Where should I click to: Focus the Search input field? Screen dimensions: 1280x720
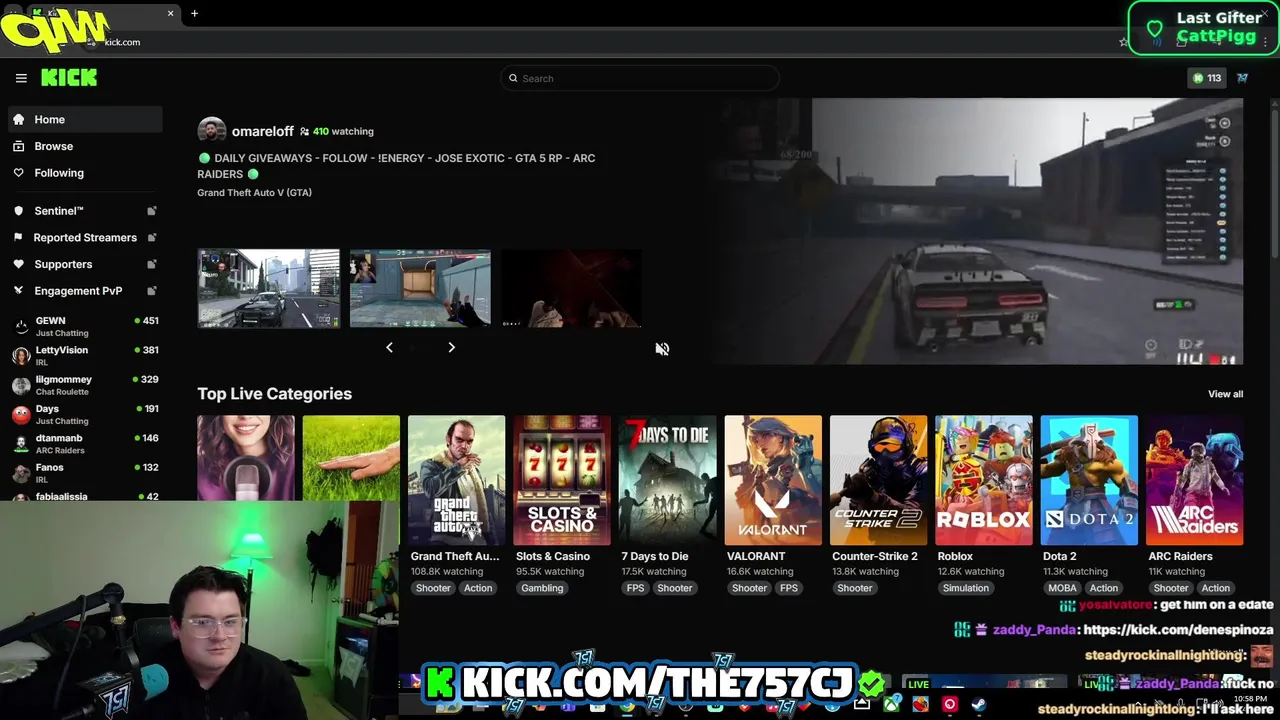pyautogui.click(x=640, y=78)
